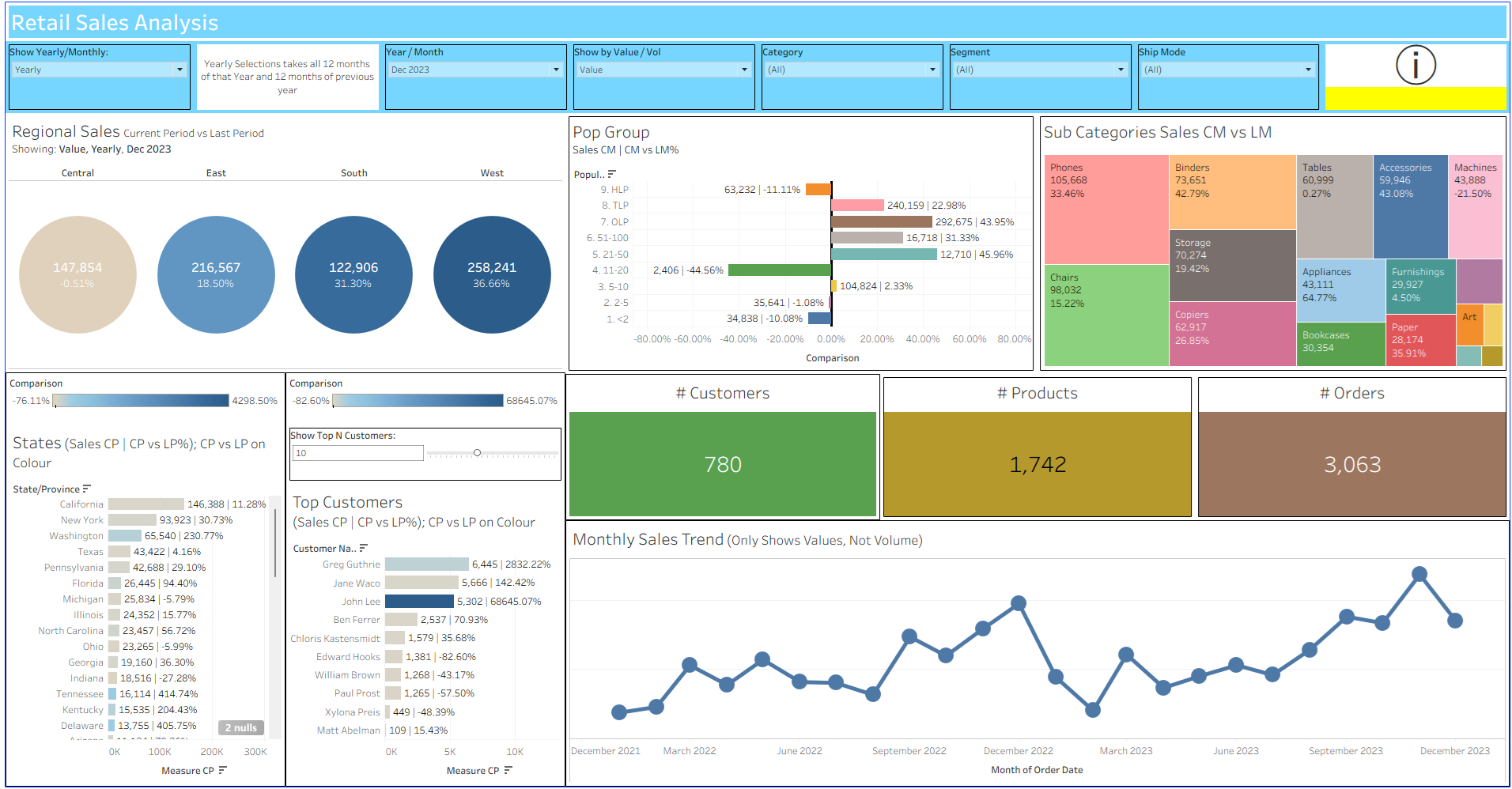Click the sort icon beside Customer Na.. header
Viewport: 1512px width, 789px height.
[363, 547]
